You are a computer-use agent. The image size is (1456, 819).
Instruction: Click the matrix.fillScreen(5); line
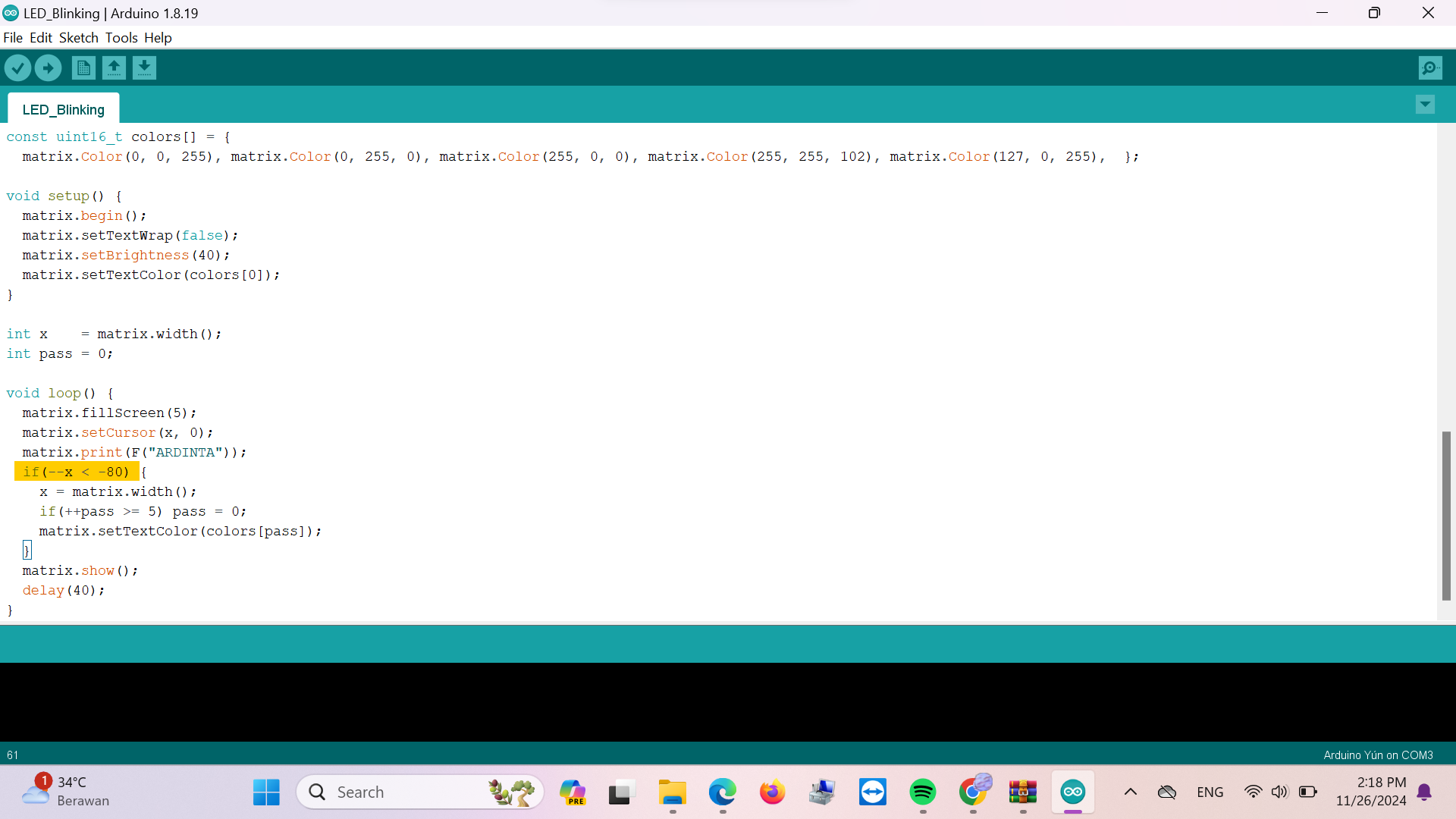point(109,413)
